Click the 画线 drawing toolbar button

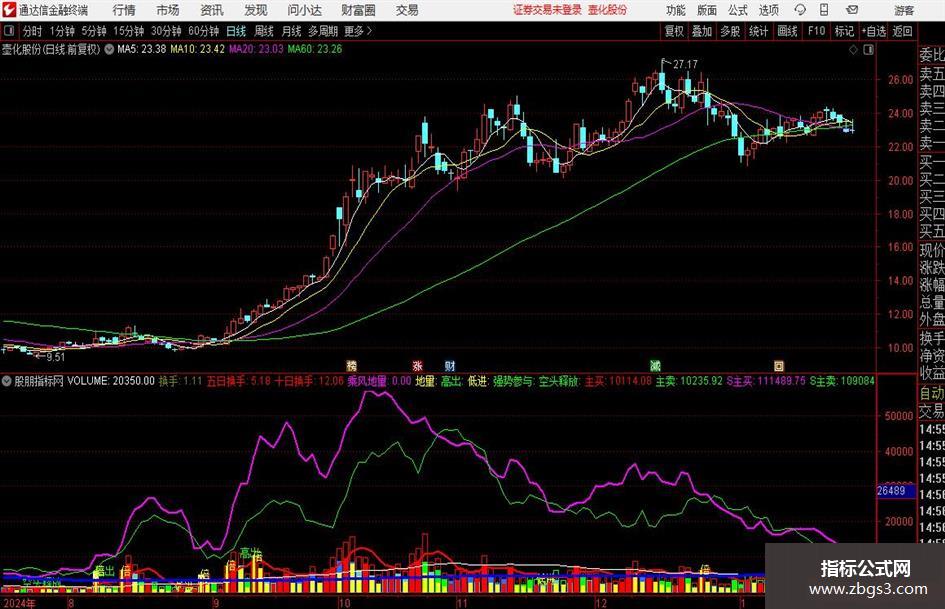click(x=787, y=31)
